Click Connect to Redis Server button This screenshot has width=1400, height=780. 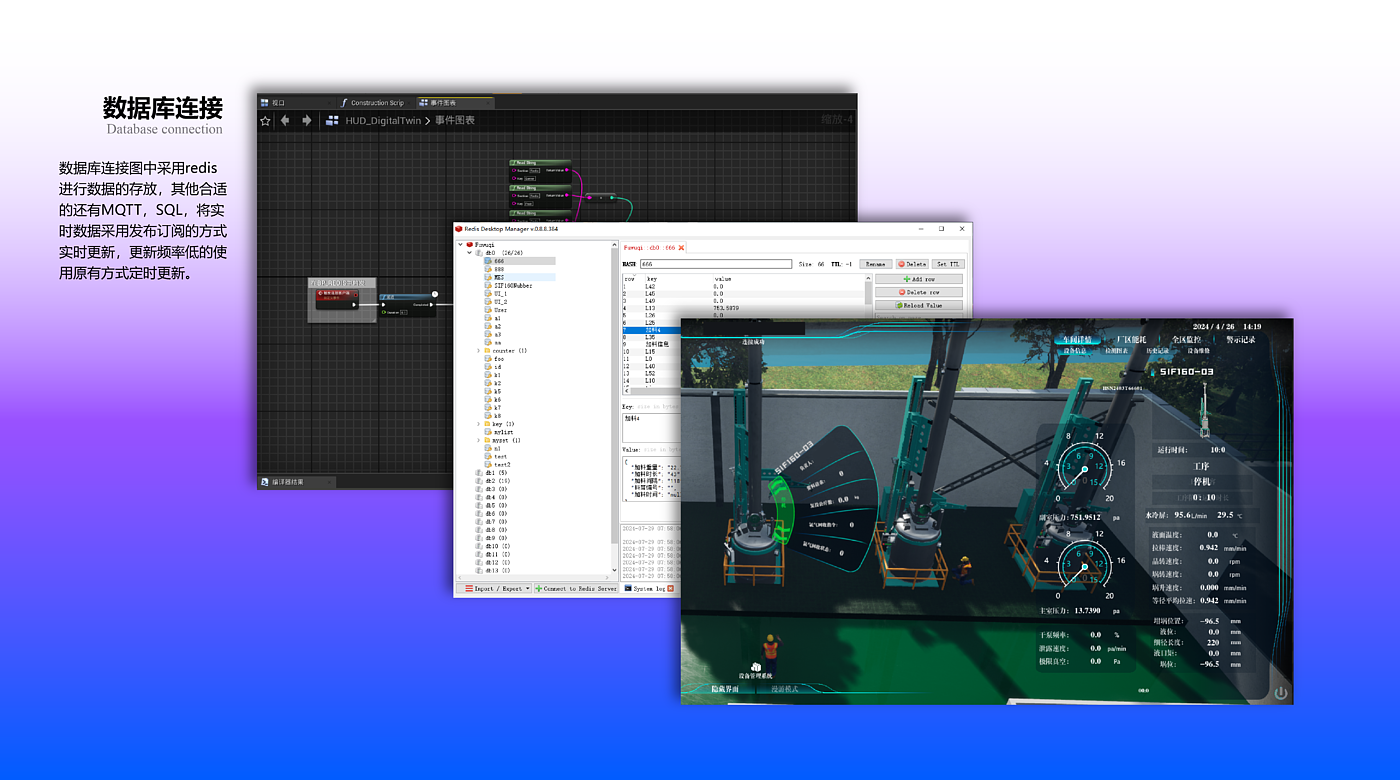(575, 589)
